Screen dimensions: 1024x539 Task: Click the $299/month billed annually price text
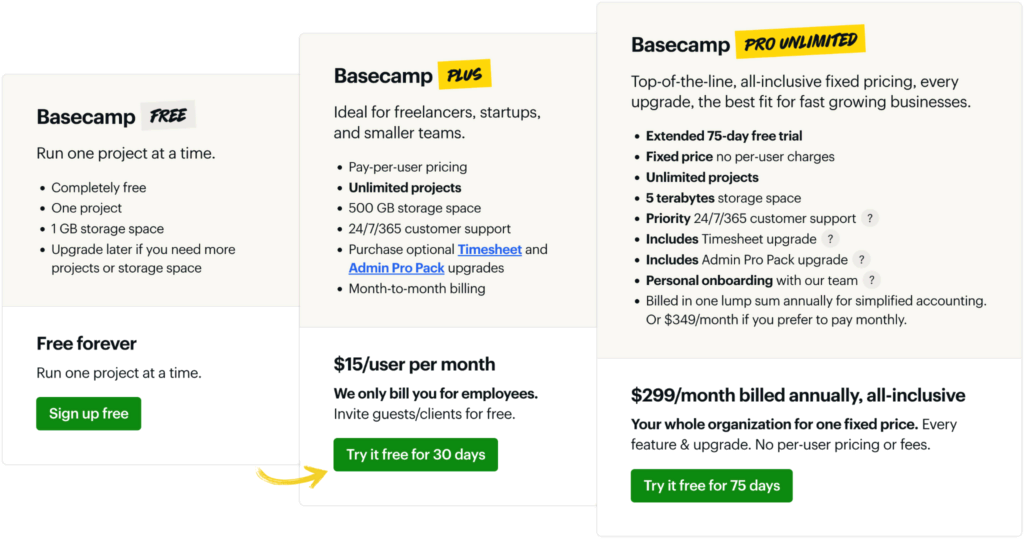point(797,395)
